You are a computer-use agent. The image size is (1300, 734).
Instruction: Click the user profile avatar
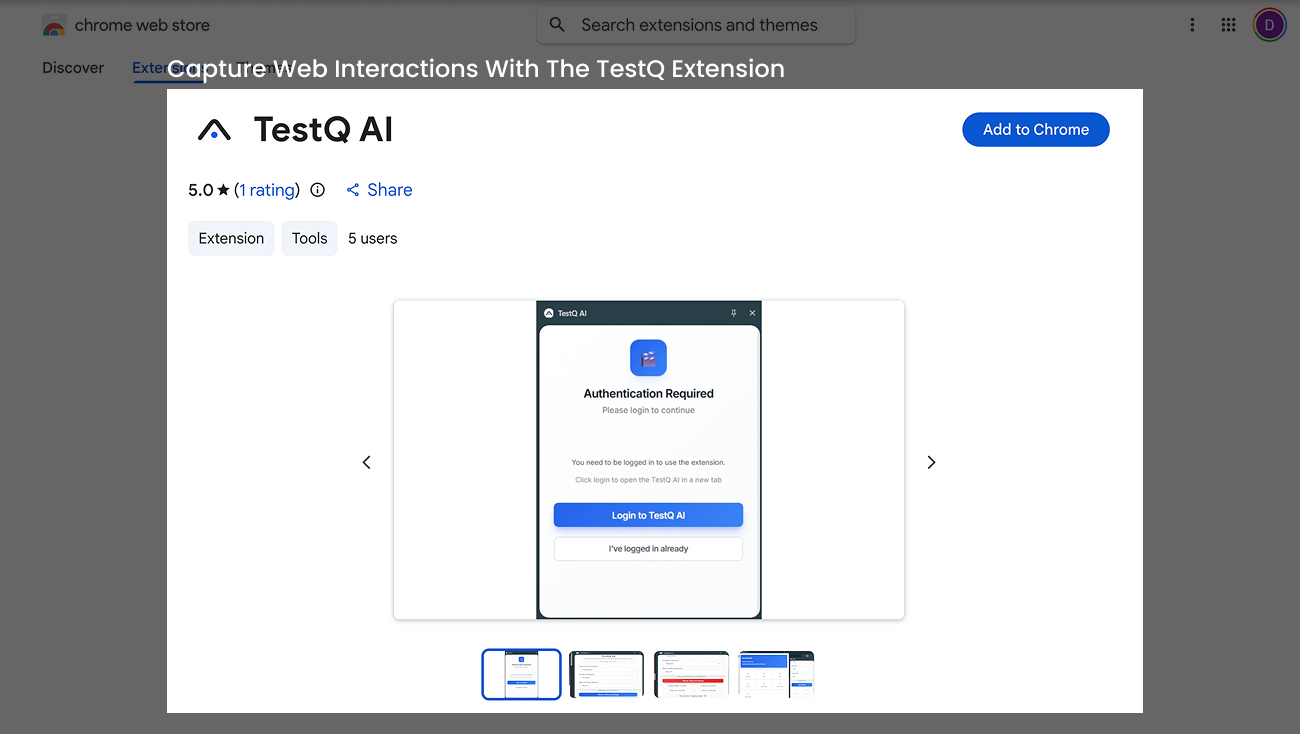[1269, 25]
